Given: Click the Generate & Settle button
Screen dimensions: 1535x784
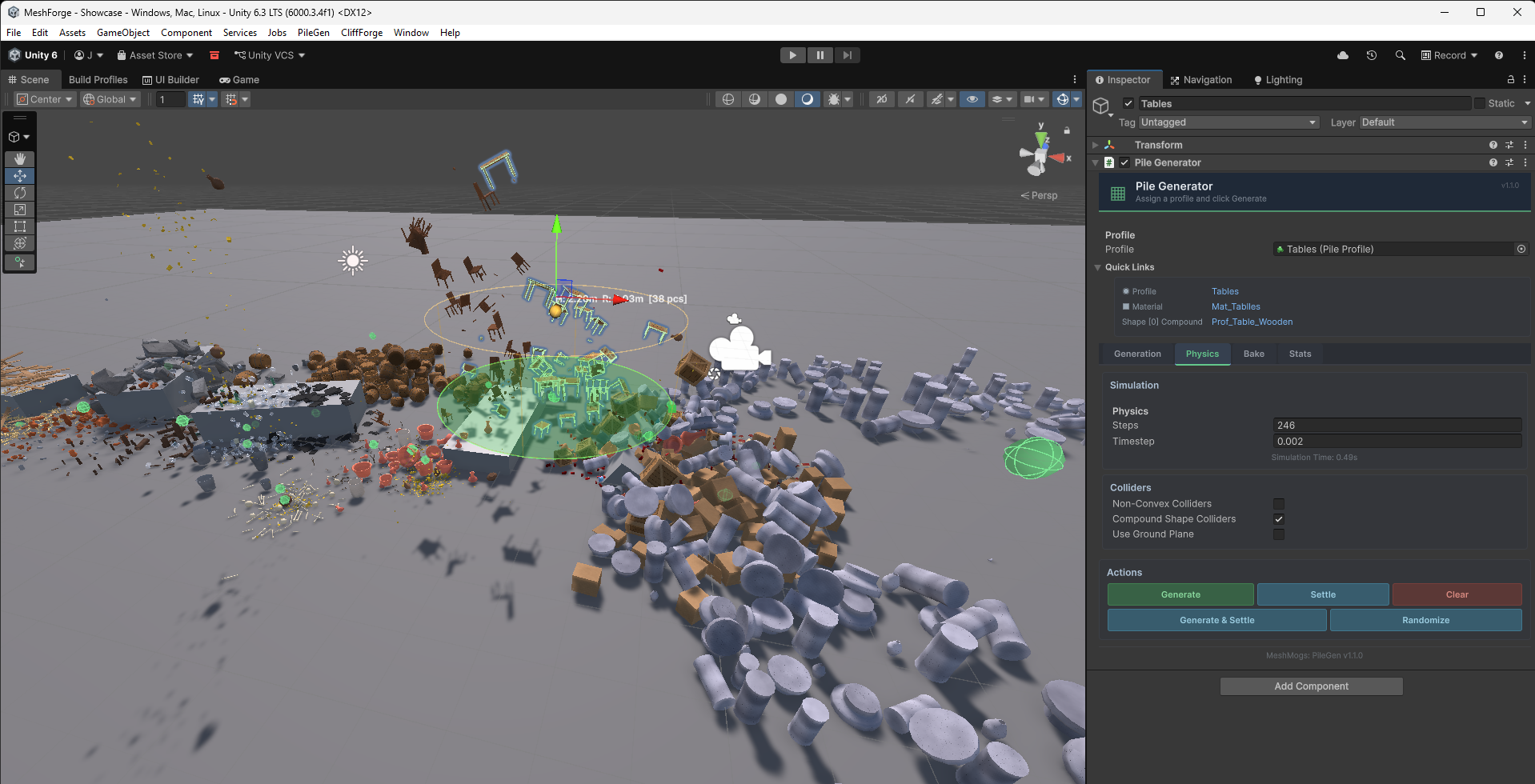Looking at the screenshot, I should pos(1216,619).
